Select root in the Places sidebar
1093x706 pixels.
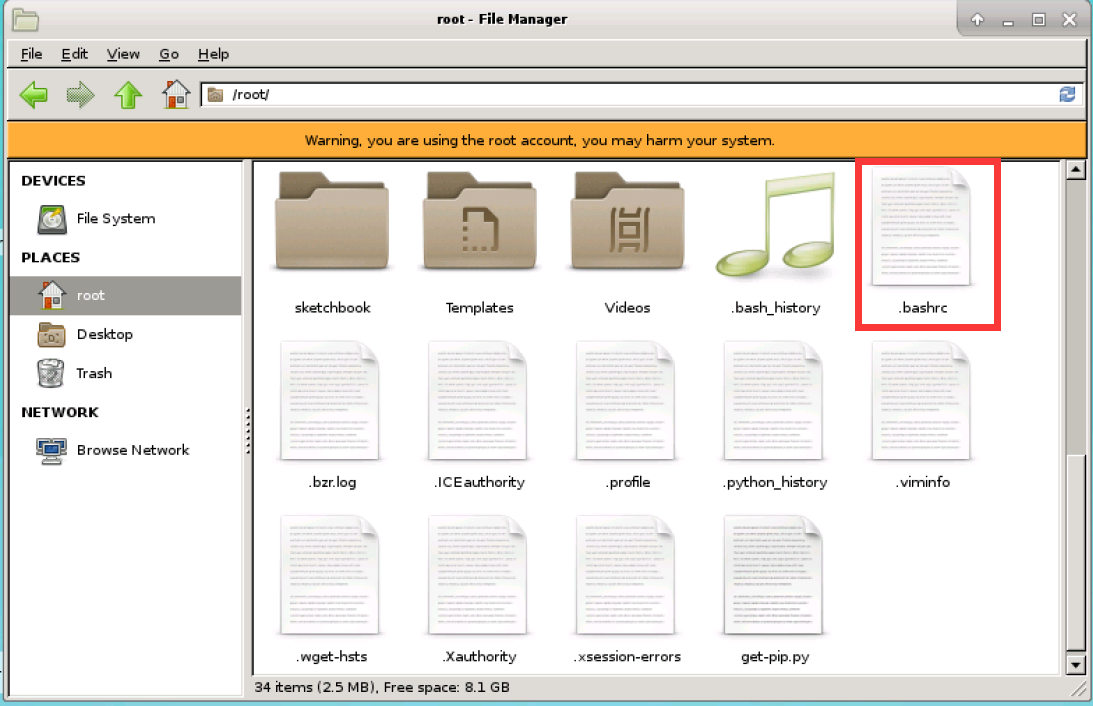(125, 296)
